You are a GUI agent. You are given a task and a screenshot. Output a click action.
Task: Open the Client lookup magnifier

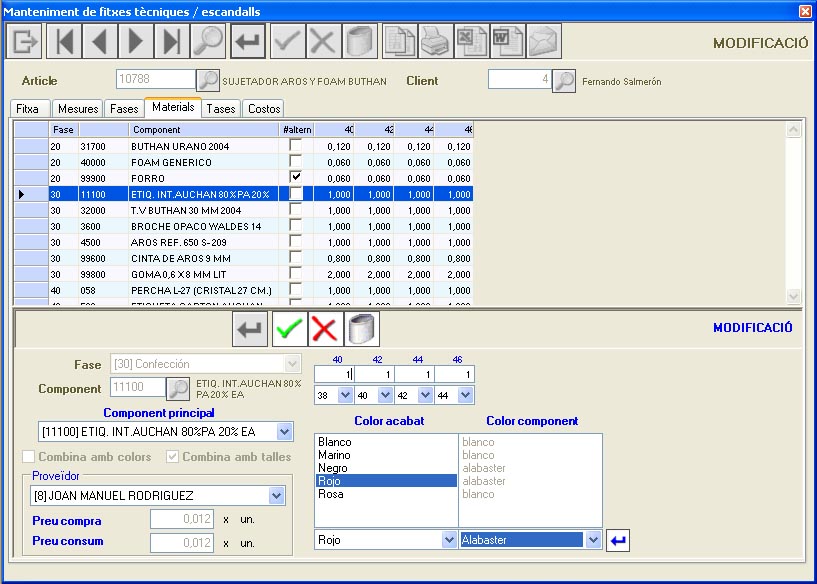pos(564,81)
